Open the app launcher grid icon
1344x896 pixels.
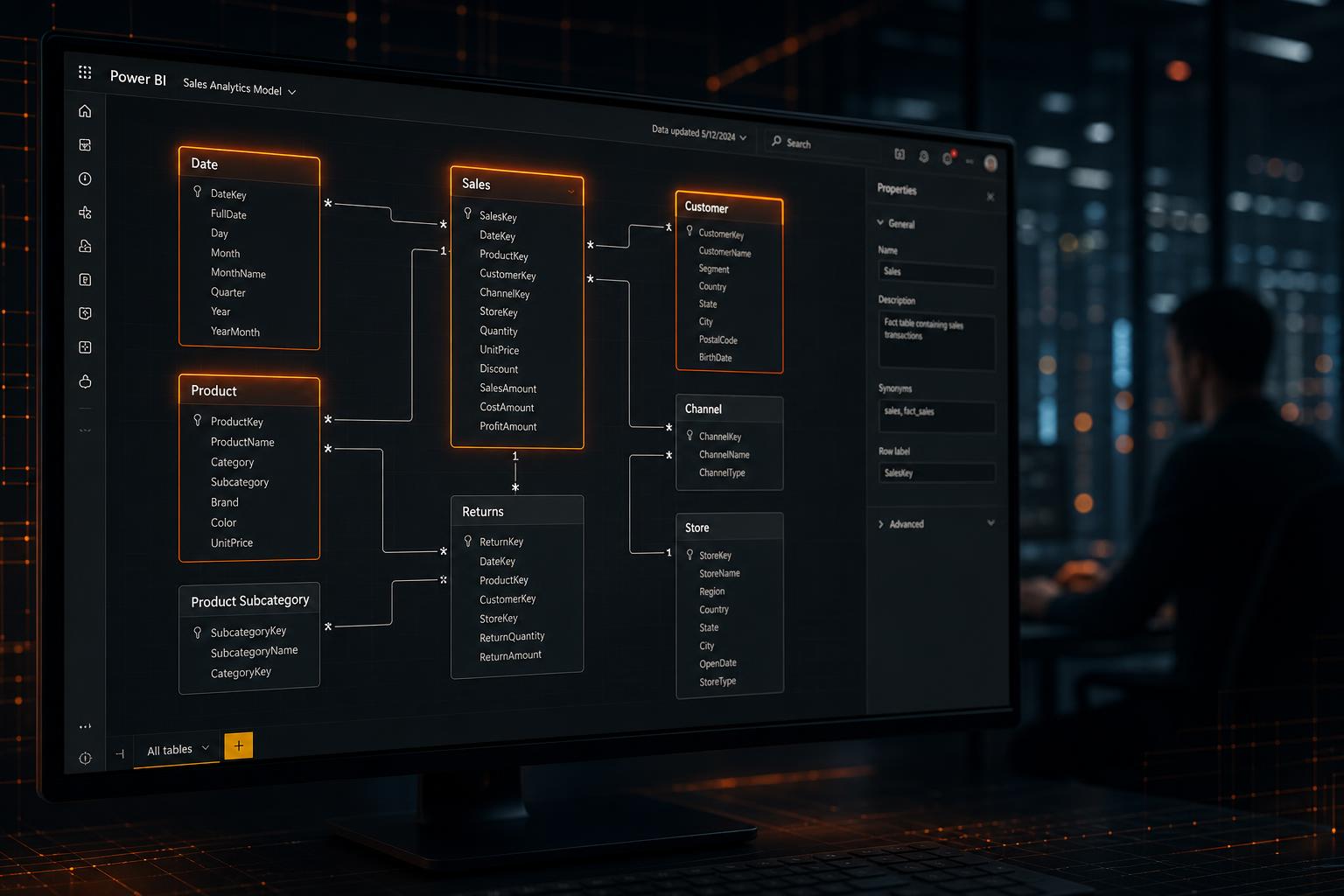pyautogui.click(x=85, y=73)
